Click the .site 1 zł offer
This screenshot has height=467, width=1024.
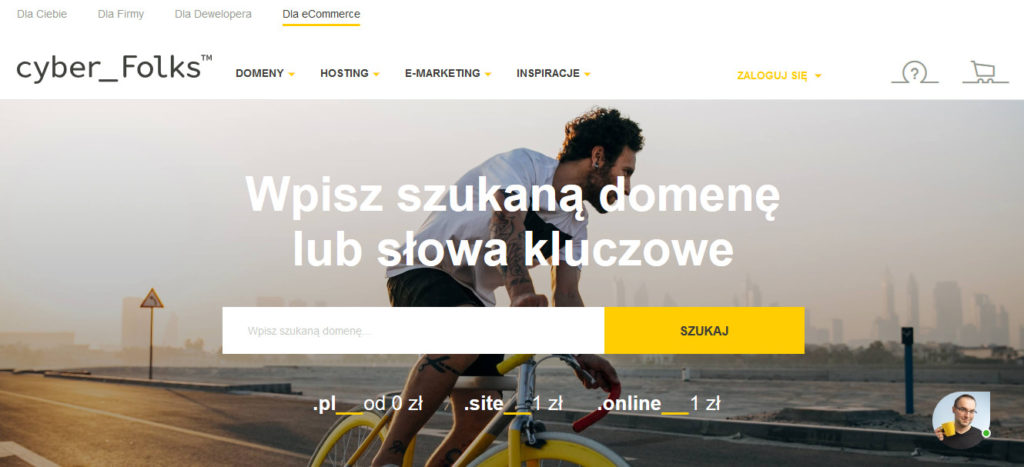point(513,404)
